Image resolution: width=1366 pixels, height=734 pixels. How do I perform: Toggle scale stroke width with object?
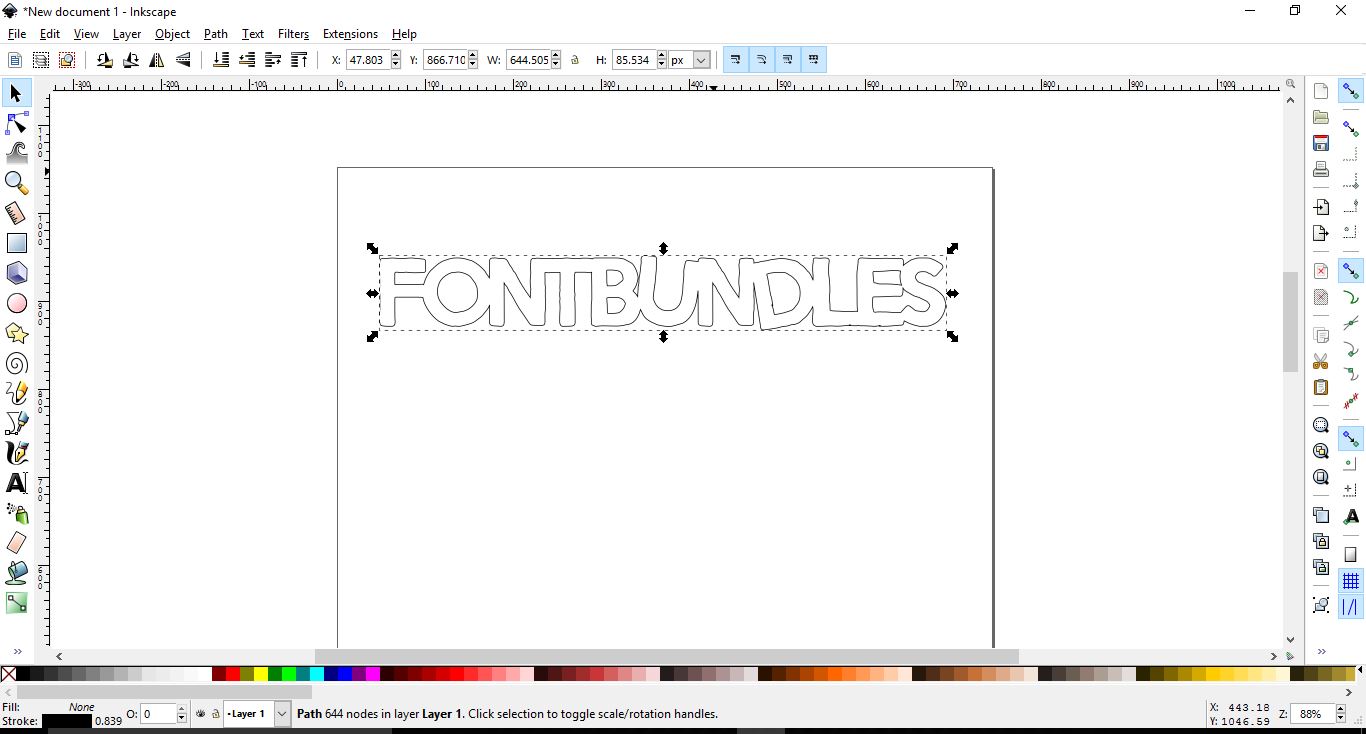coord(735,60)
